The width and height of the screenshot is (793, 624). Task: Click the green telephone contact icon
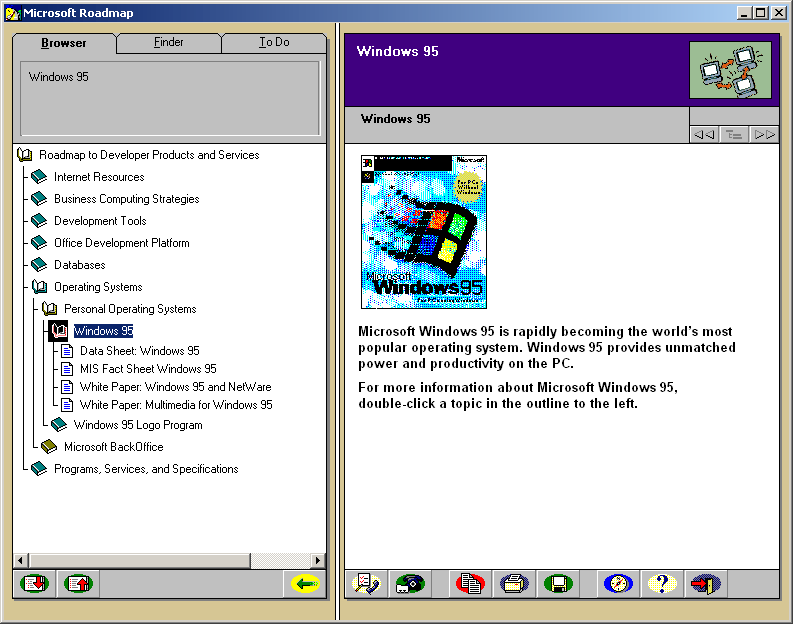410,584
